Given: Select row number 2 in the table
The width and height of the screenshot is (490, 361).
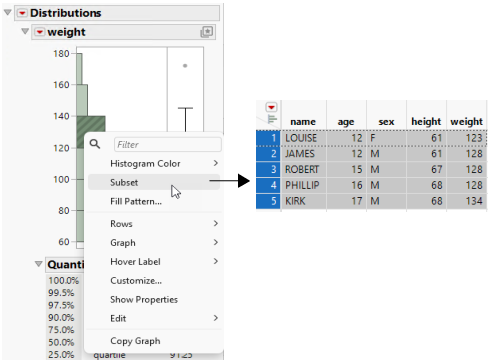Looking at the screenshot, I should [268, 154].
